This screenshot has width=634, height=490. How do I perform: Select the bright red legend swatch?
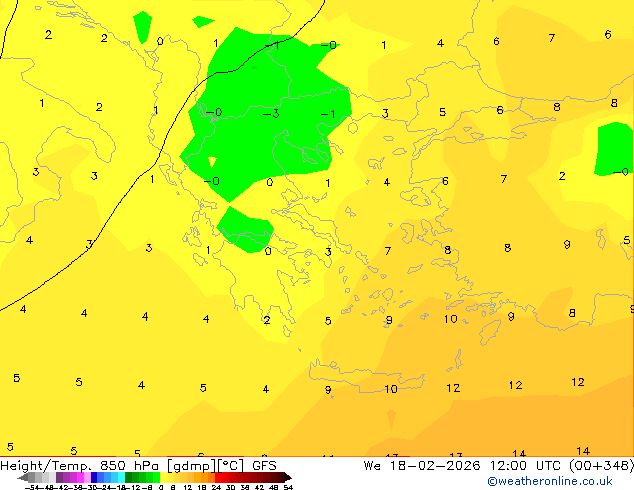pyautogui.click(x=218, y=477)
